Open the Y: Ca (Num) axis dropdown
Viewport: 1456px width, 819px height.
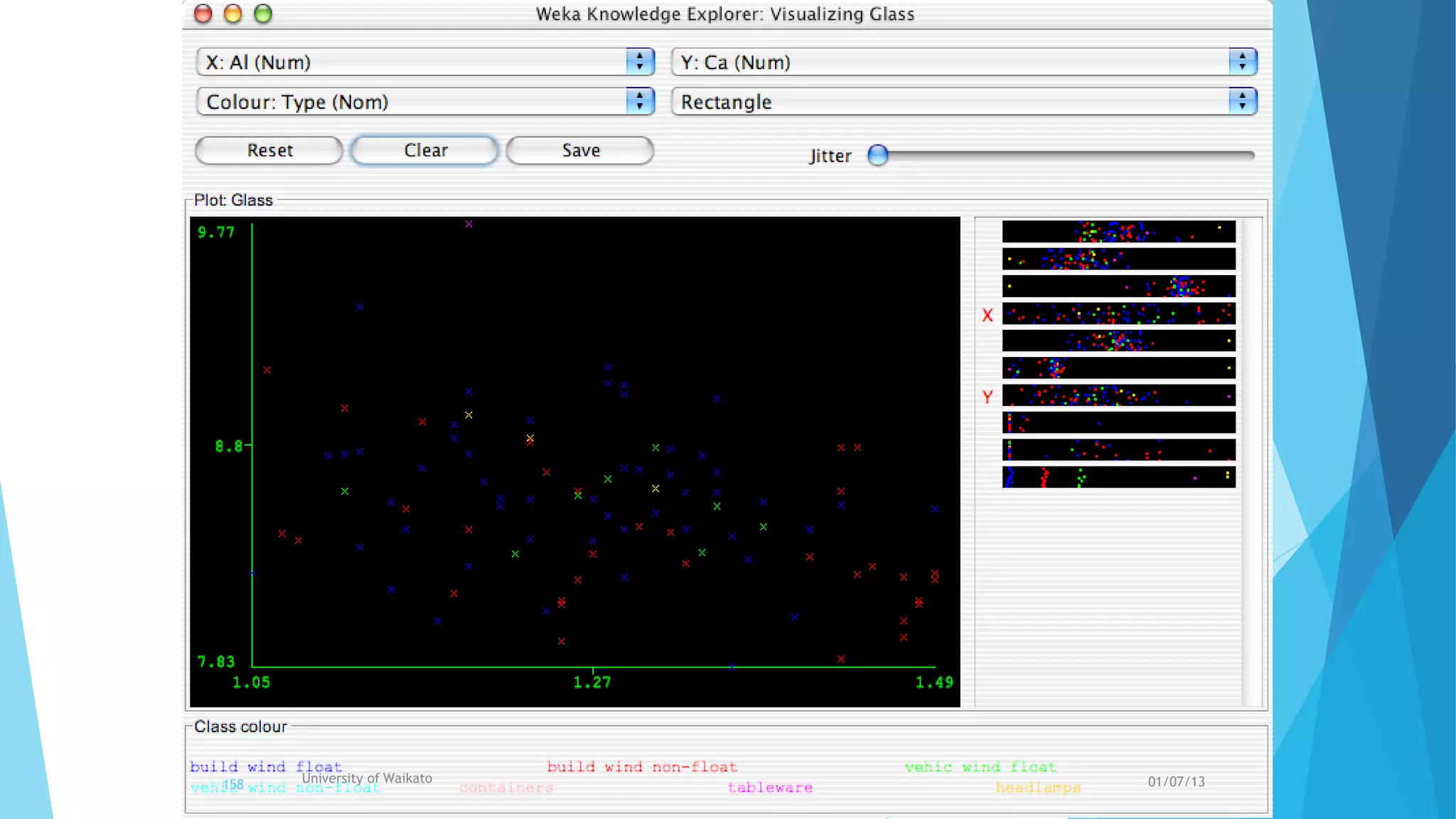pos(964,63)
